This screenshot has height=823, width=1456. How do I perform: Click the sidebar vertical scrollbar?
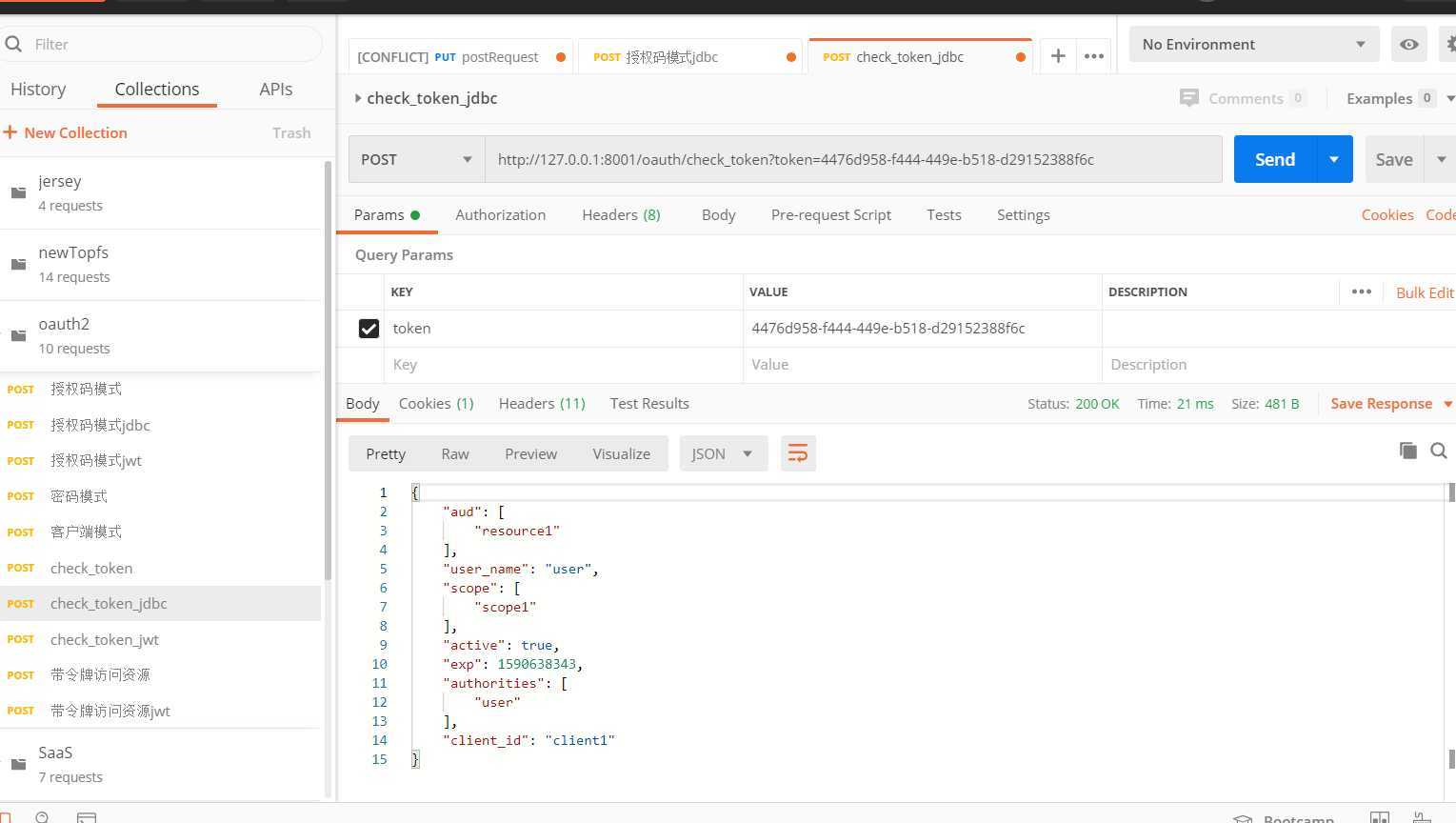pos(329,371)
